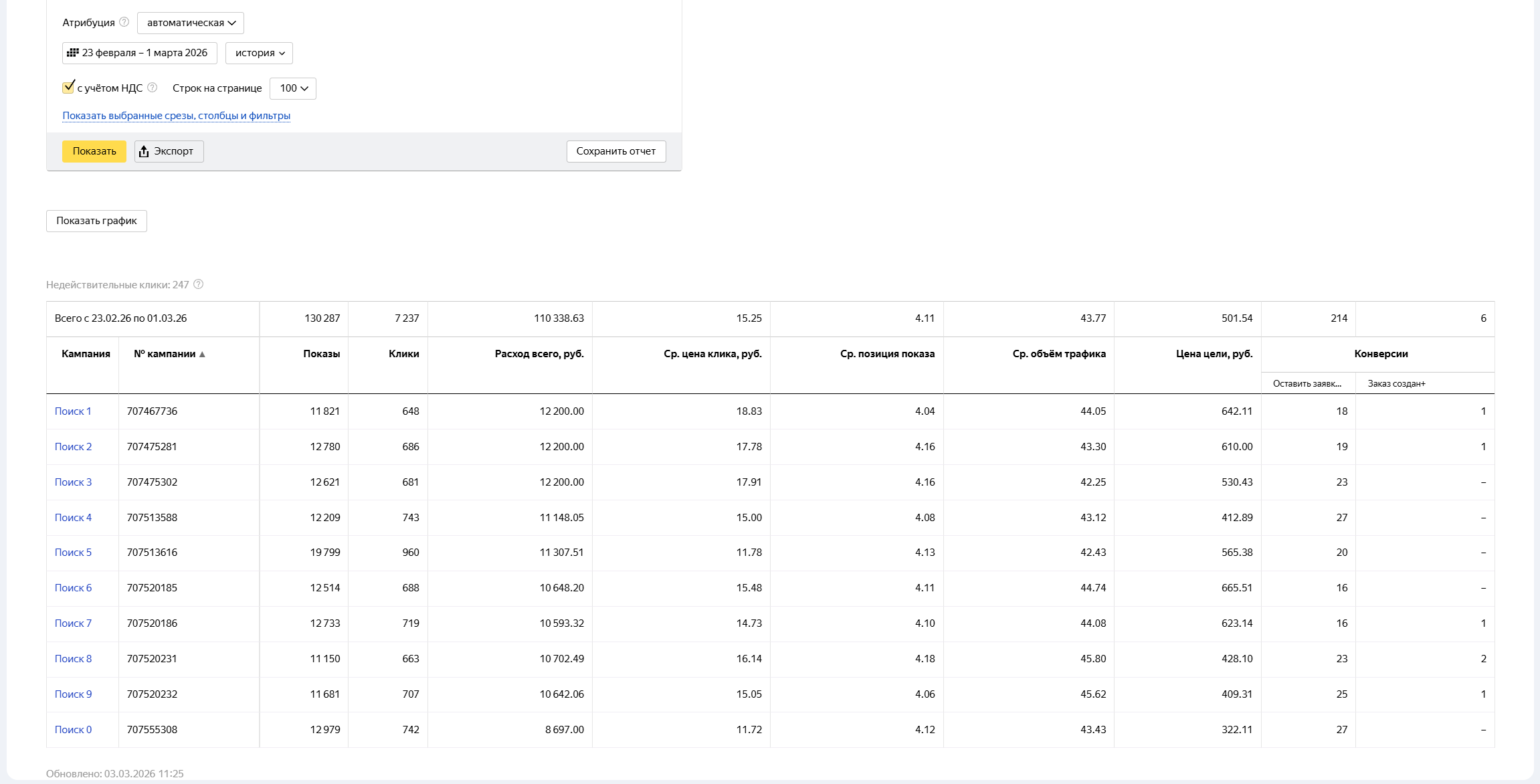Toggle the с учётом НДС checkbox
The image size is (1540, 784).
pyautogui.click(x=68, y=87)
